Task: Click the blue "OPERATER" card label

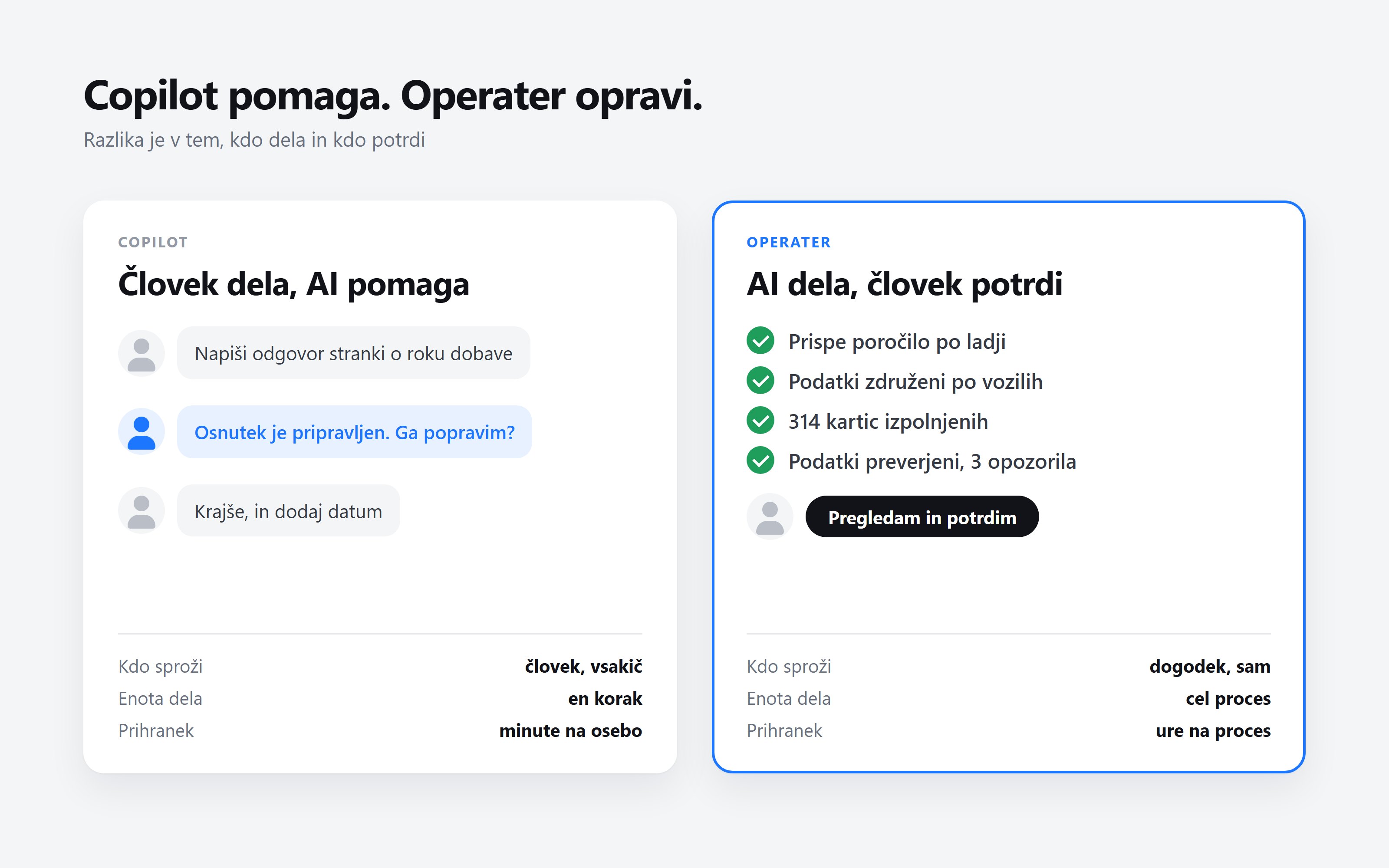Action: tap(789, 242)
